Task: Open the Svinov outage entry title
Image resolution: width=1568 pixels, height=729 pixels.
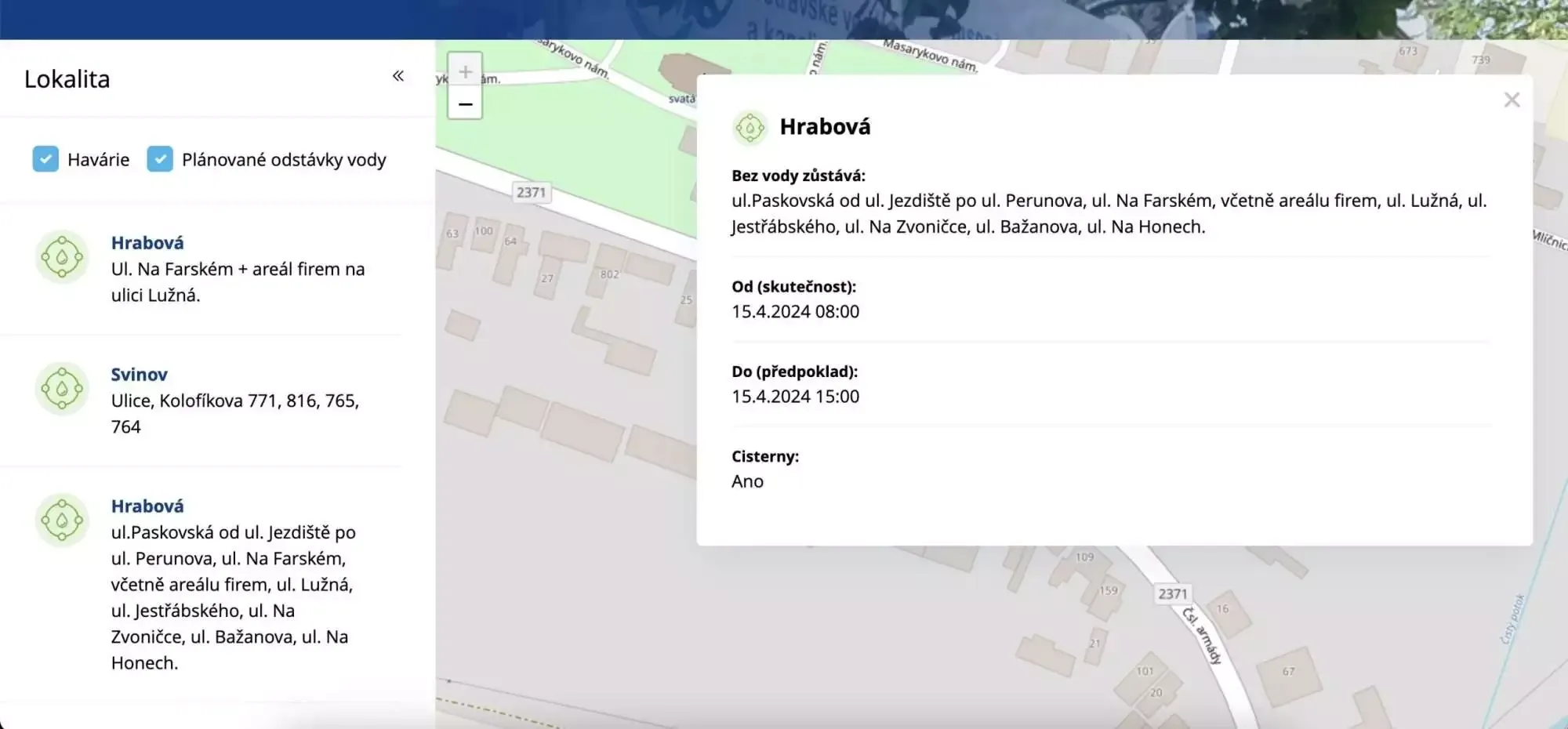Action: (139, 375)
